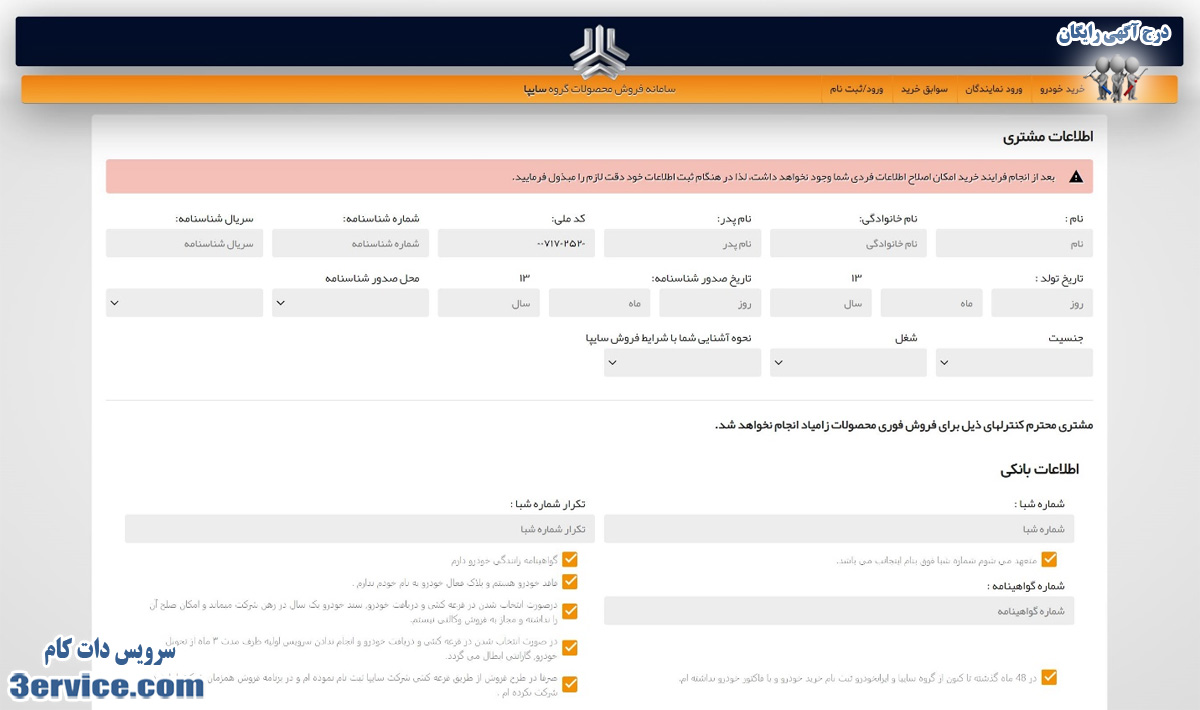Screen dimensions: 1200x710
Task: Click the نام خانوادگی input field
Action: [x=848, y=243]
